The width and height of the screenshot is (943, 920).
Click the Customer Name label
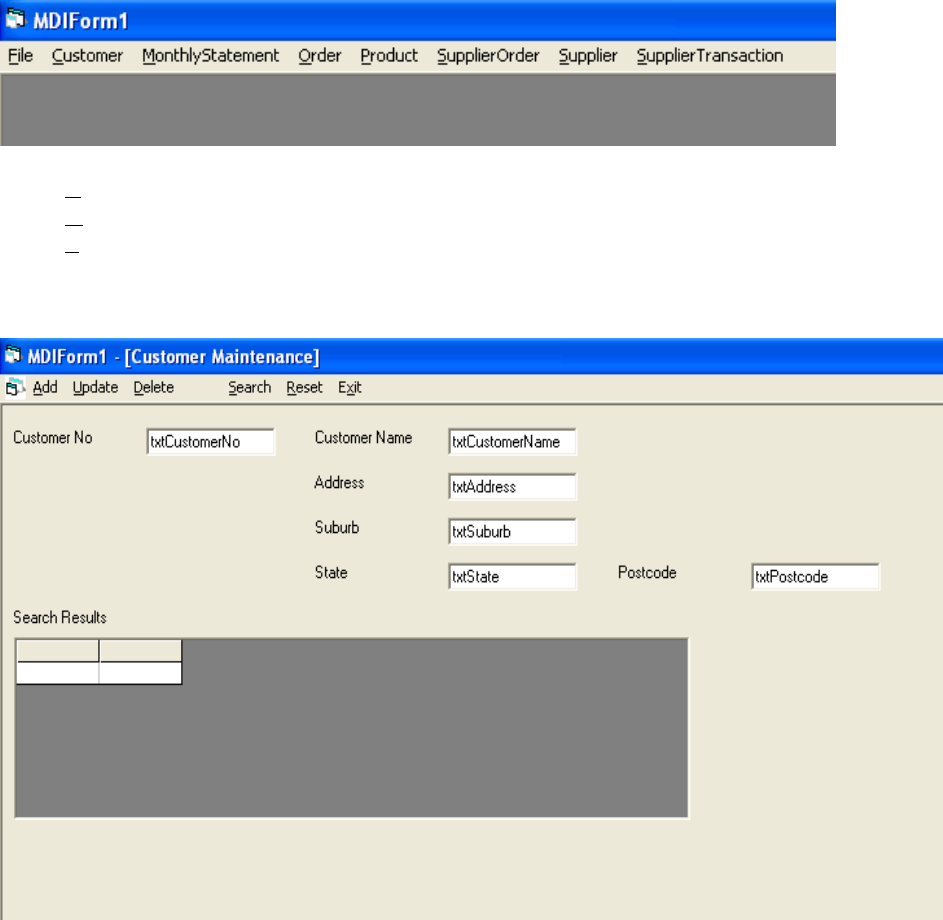click(363, 438)
